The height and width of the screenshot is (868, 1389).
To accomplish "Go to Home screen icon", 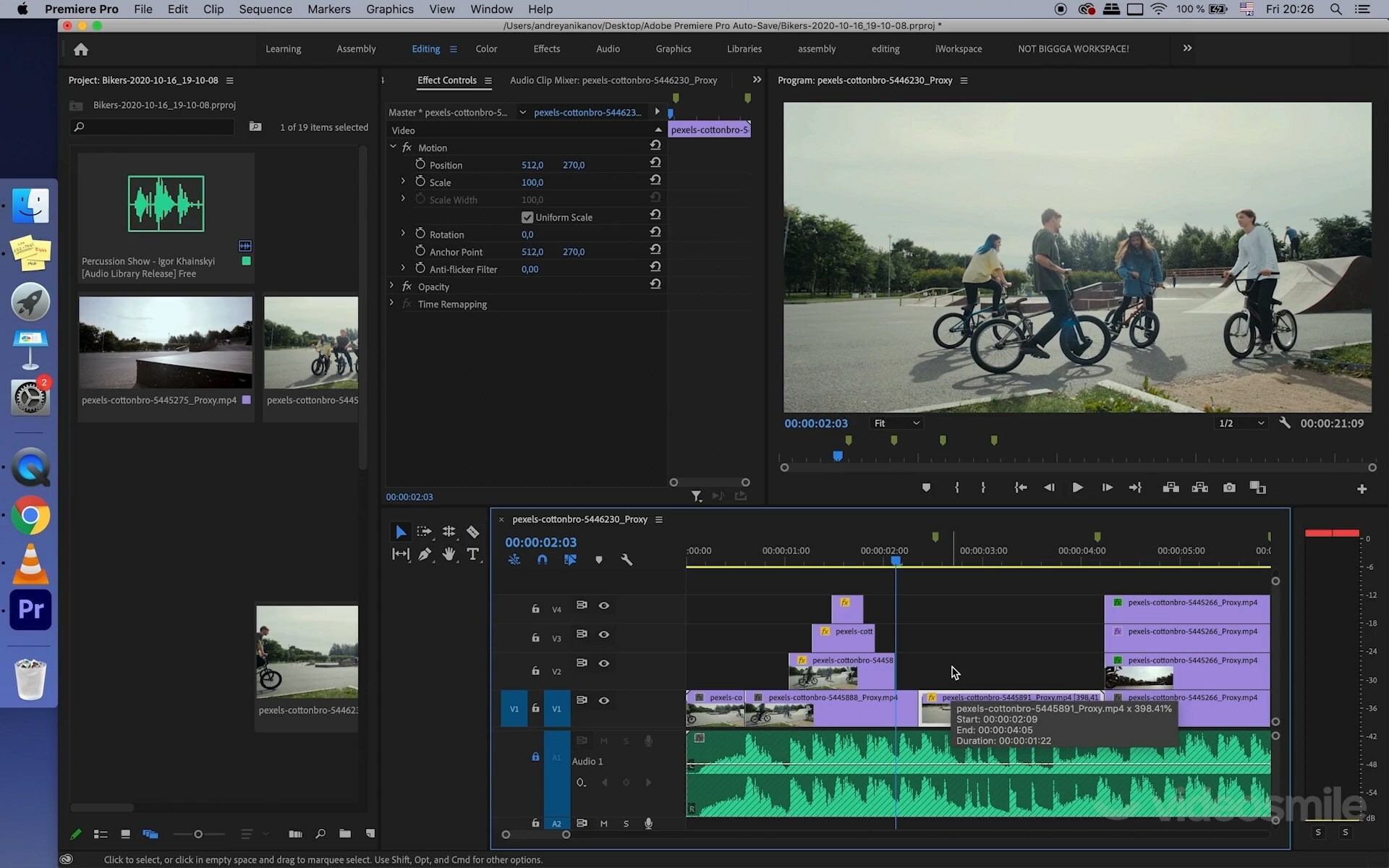I will [81, 49].
